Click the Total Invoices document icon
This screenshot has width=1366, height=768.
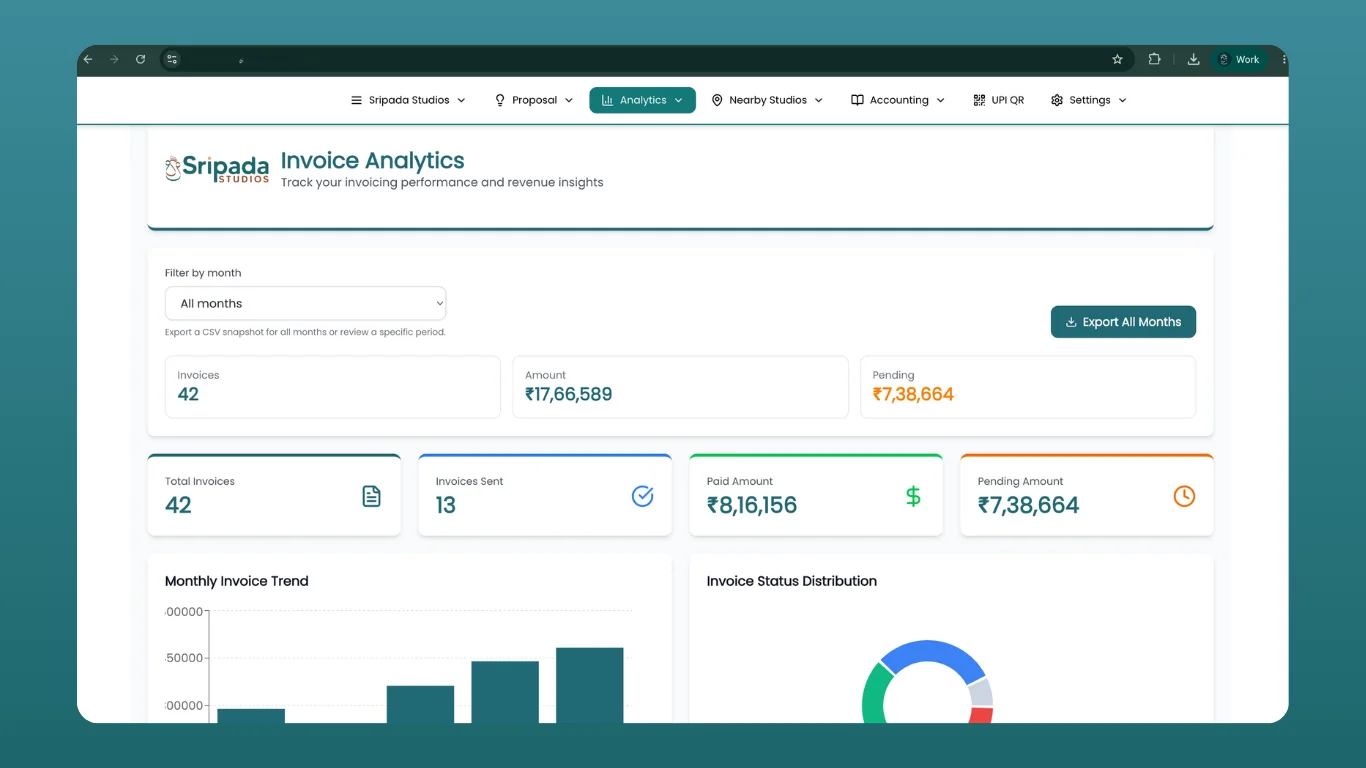(x=372, y=496)
